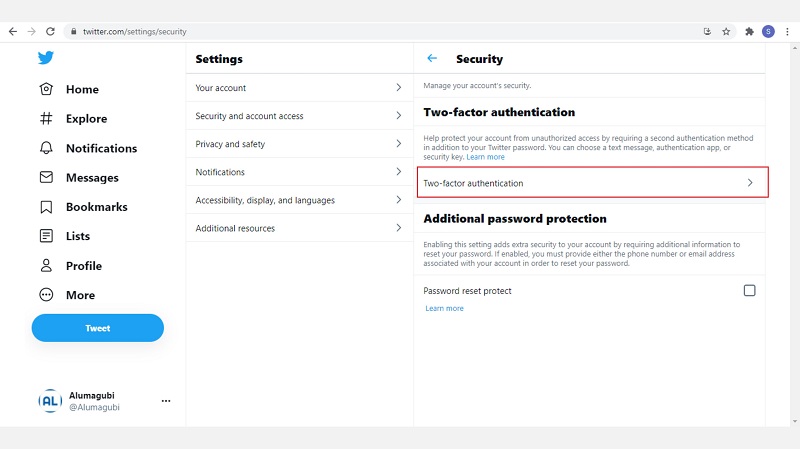Click the Twitter bird logo
Image resolution: width=800 pixels, height=449 pixels.
(46, 58)
